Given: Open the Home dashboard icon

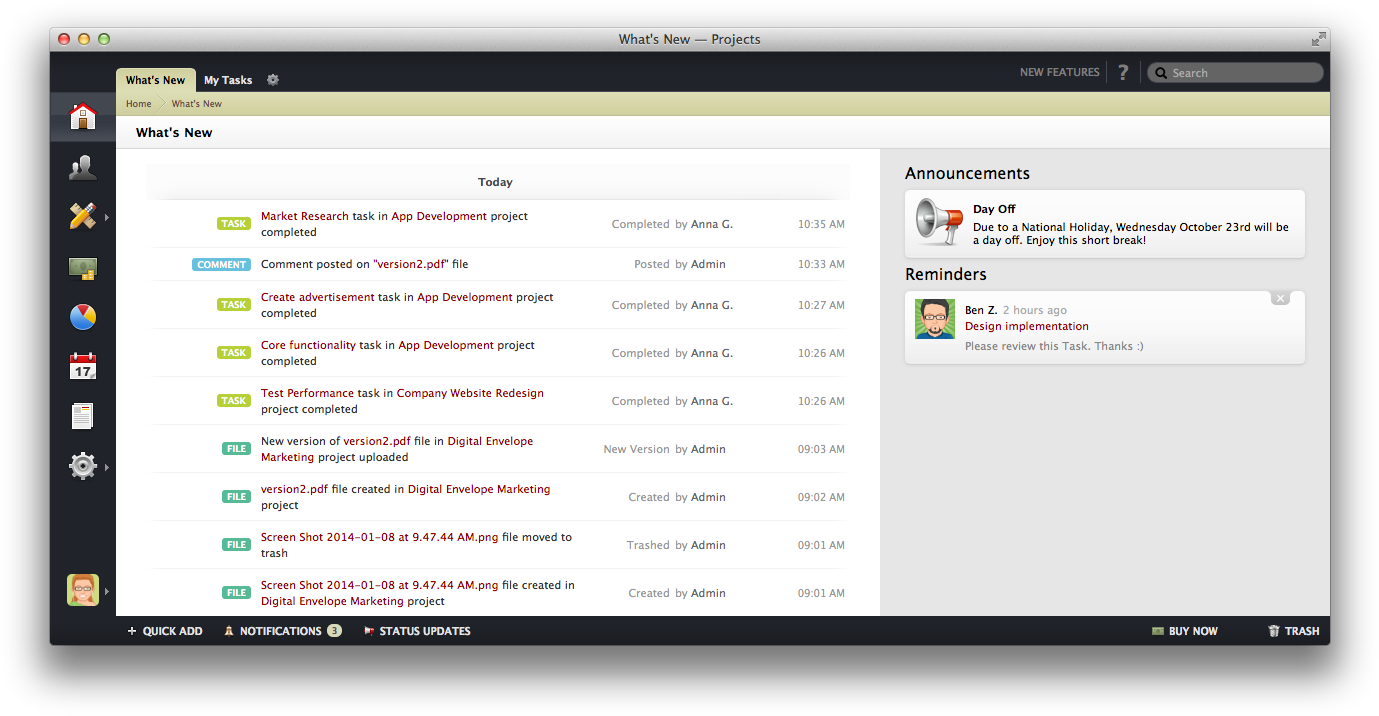Looking at the screenshot, I should pyautogui.click(x=82, y=117).
